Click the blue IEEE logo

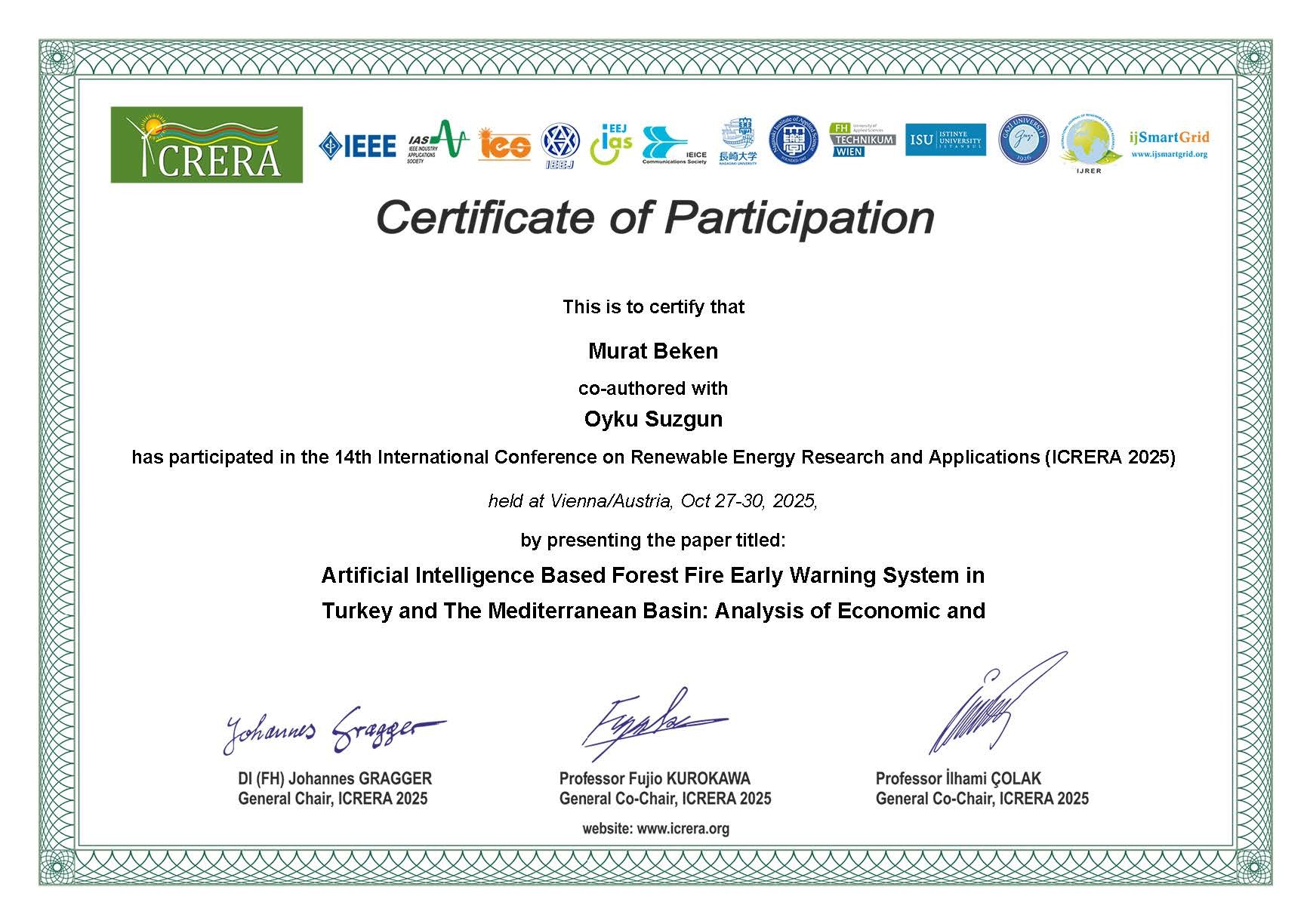(x=357, y=146)
